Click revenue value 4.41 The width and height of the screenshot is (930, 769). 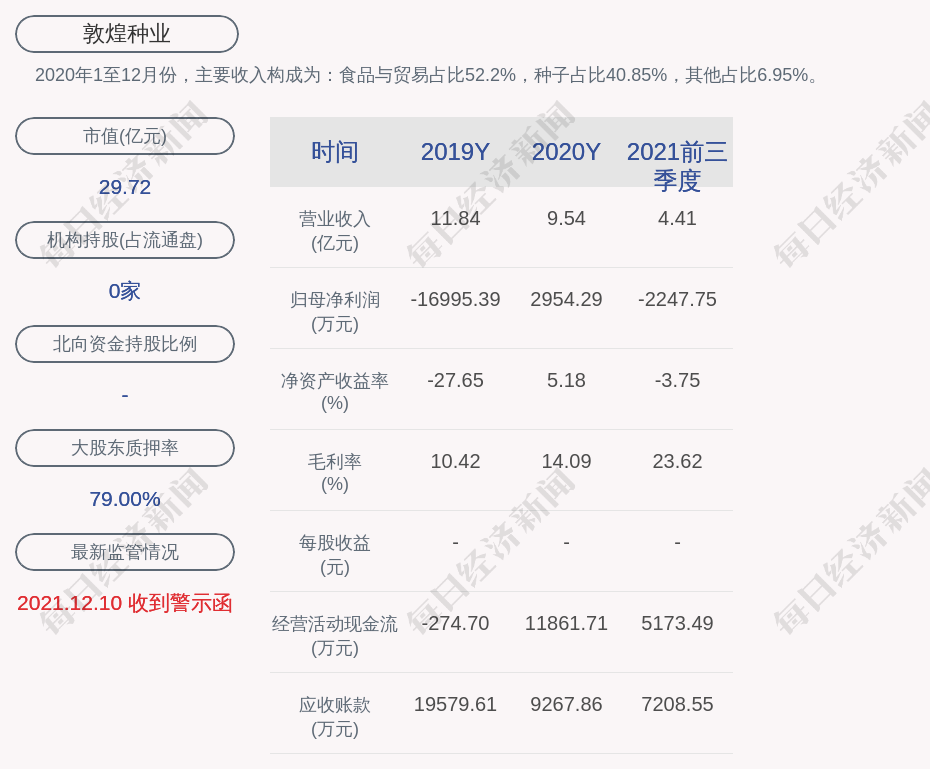click(677, 218)
